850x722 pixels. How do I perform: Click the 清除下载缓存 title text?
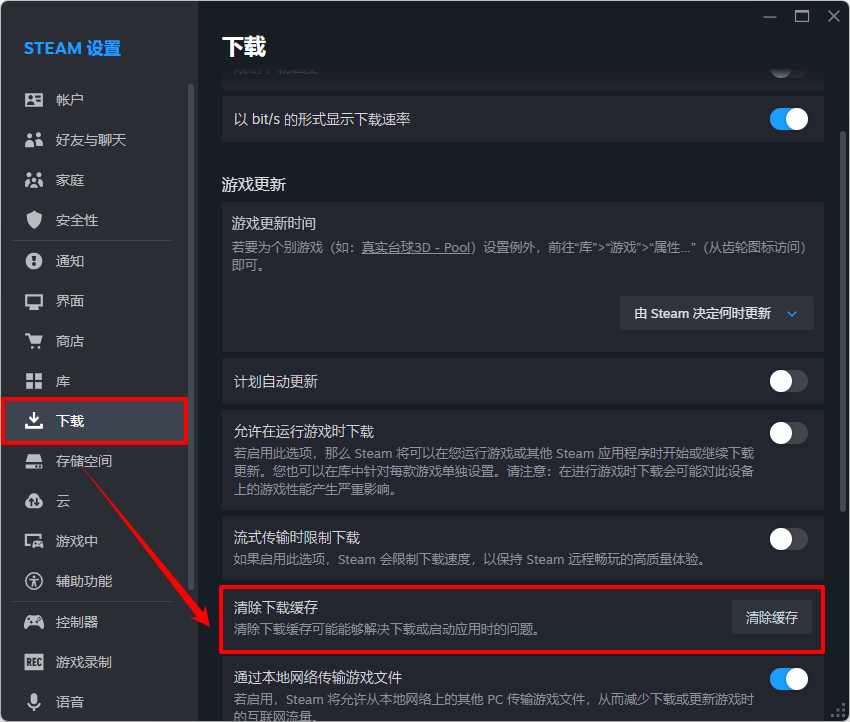[276, 608]
